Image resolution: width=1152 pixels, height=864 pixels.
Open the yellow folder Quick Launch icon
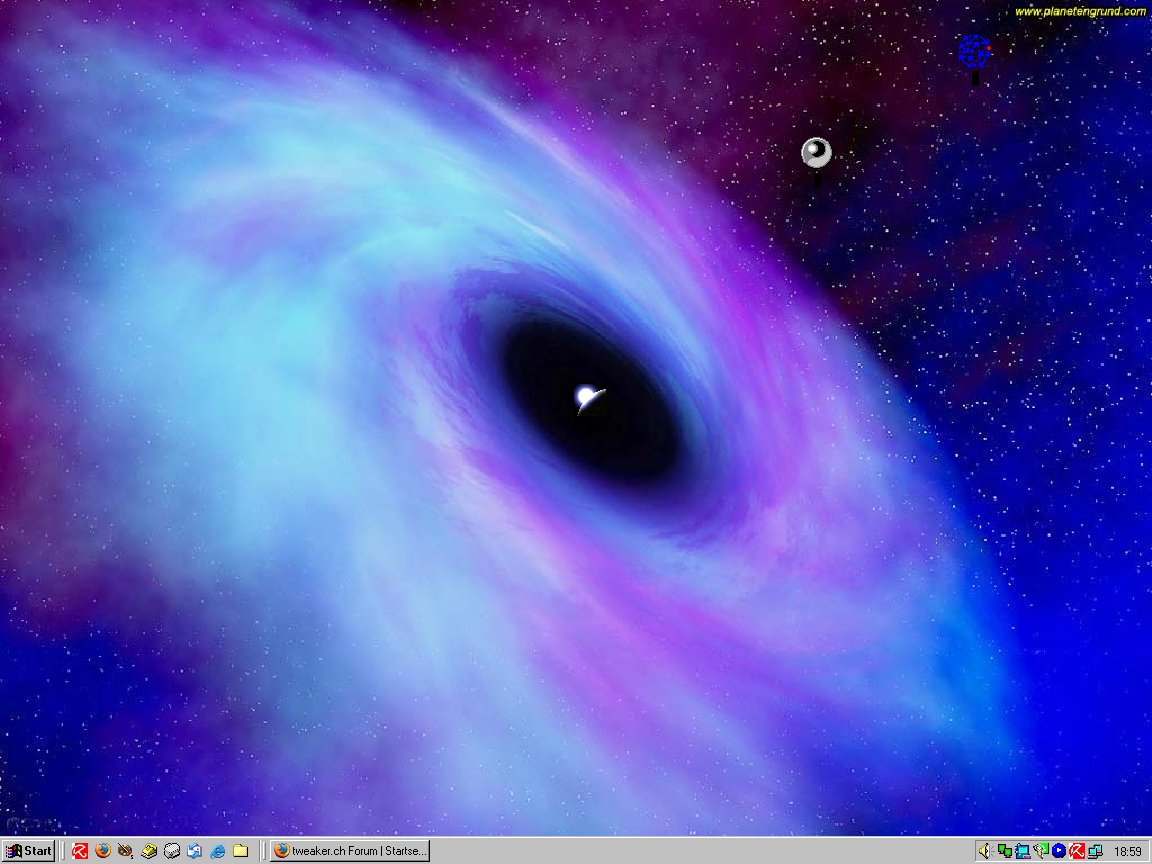pyautogui.click(x=240, y=851)
